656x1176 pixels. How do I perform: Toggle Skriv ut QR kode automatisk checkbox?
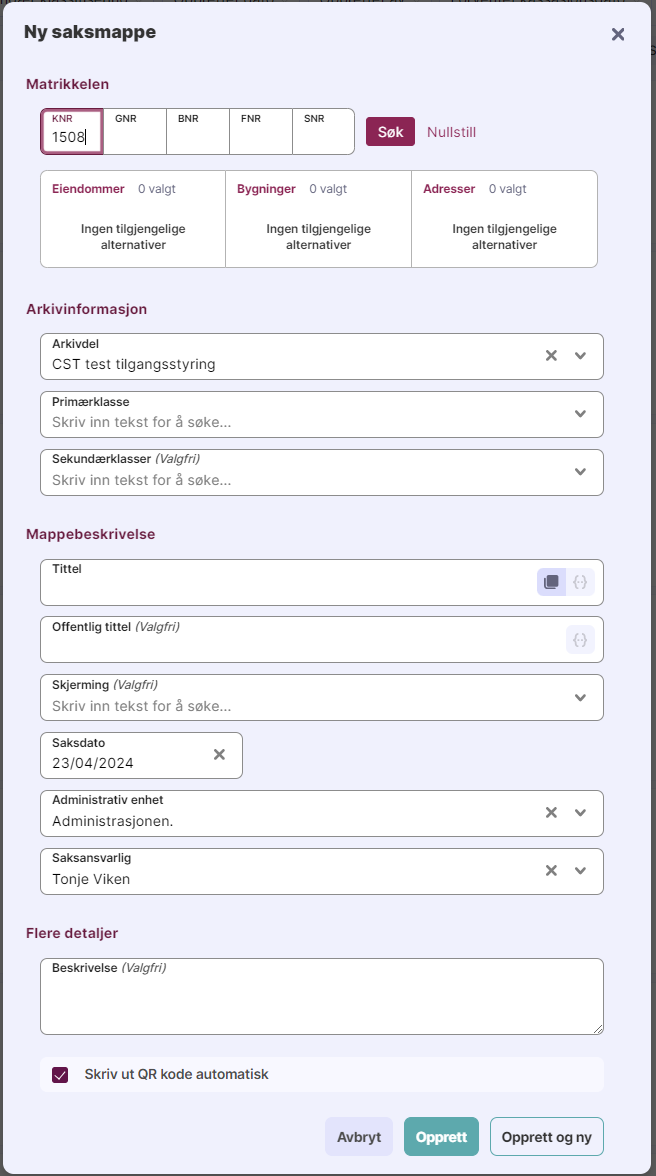click(60, 1075)
